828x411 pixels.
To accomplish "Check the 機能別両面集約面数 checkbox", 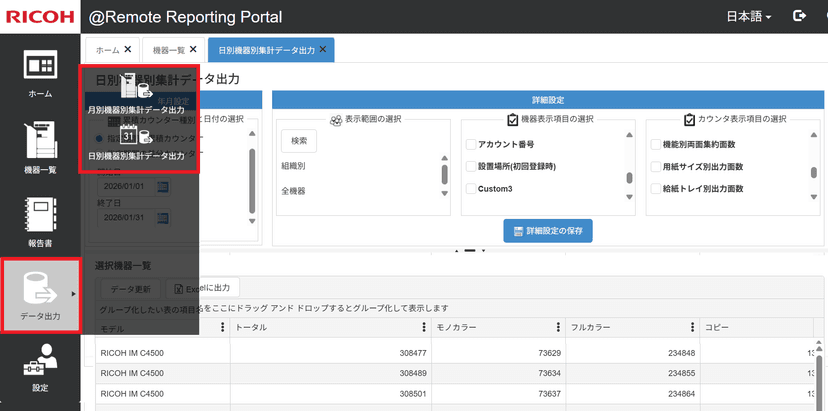I will 655,144.
